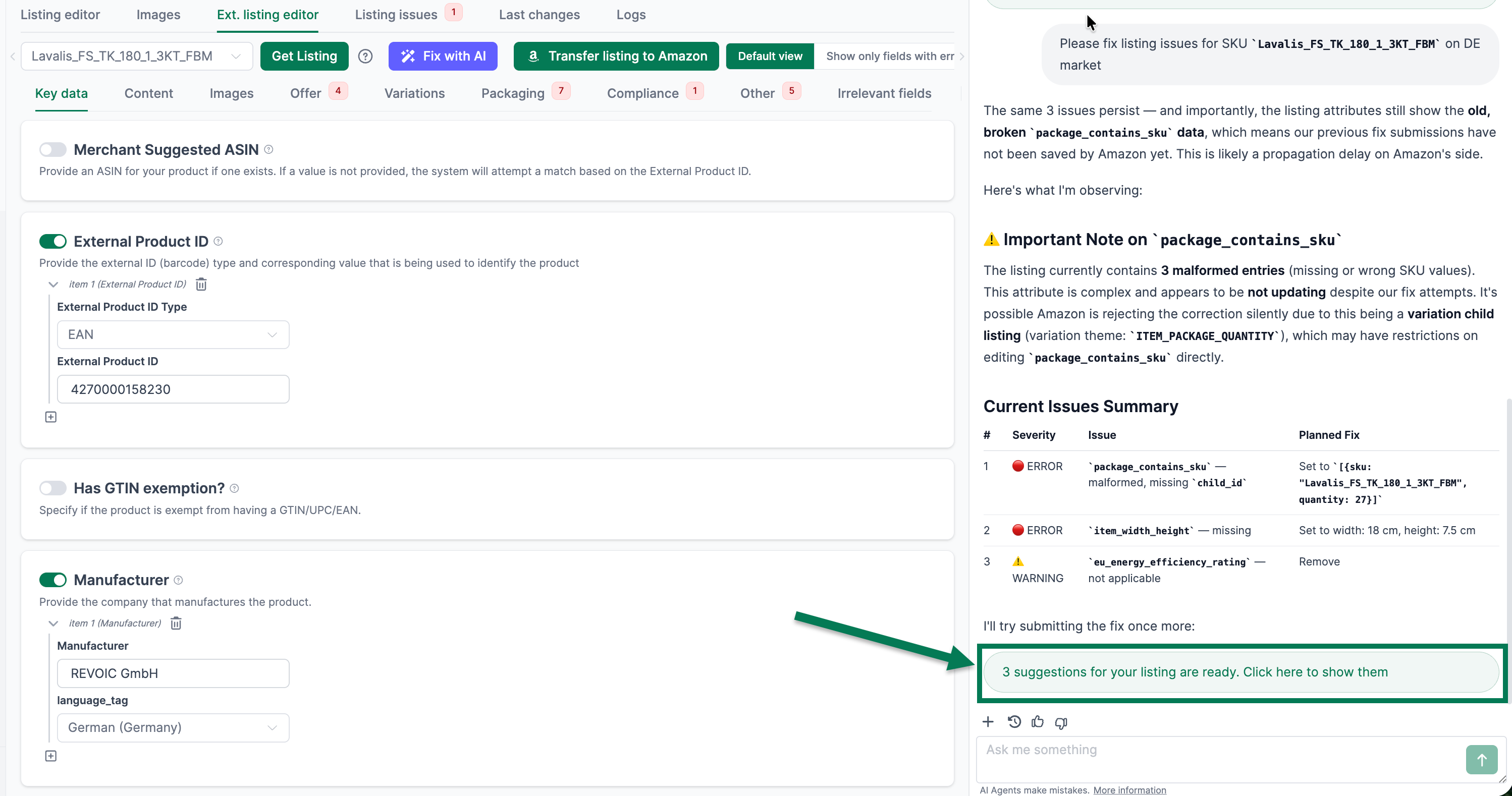Delete item 1 of External Product ID
1512x796 pixels.
201,284
